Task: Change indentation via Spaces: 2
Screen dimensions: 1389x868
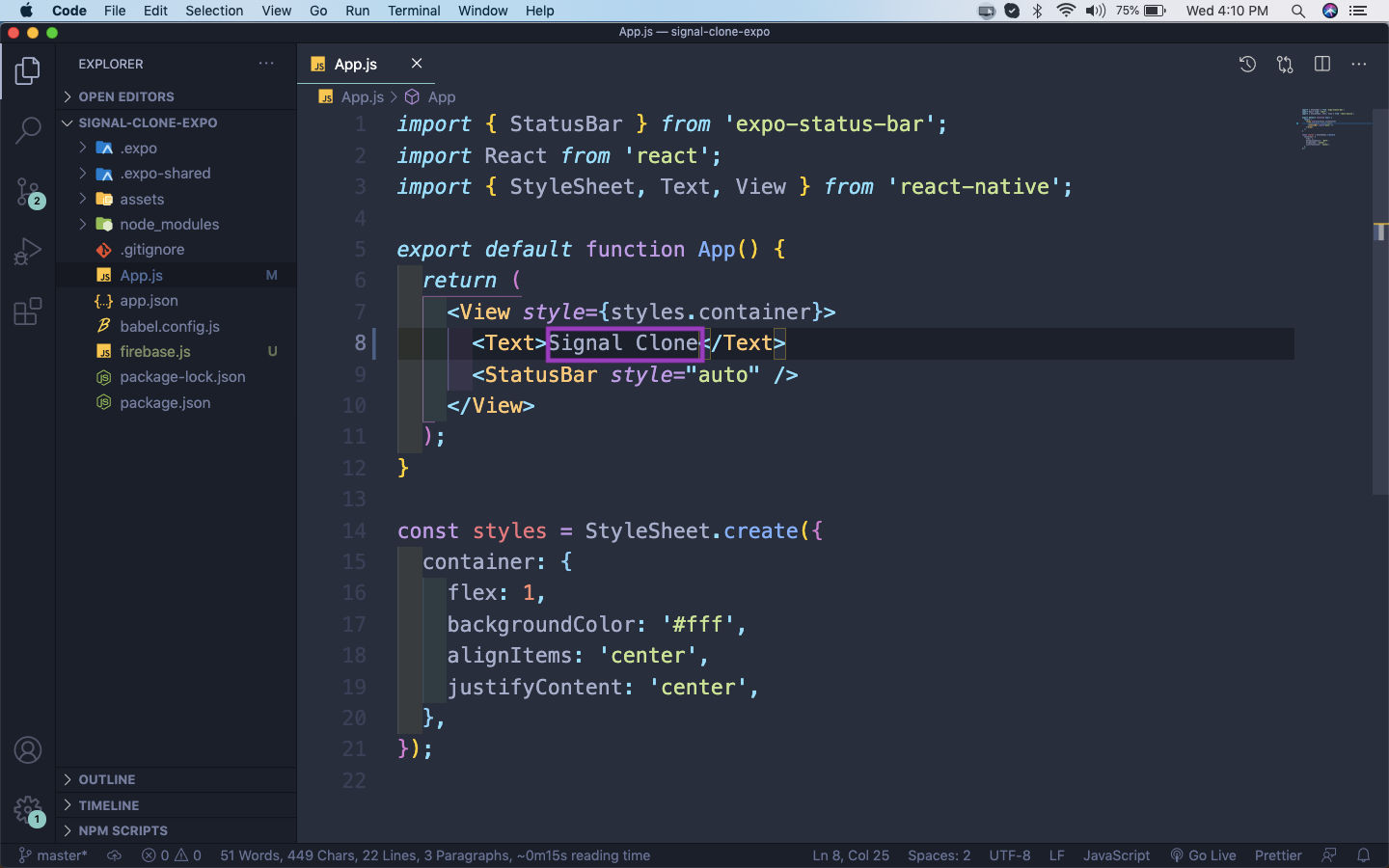Action: (x=940, y=855)
